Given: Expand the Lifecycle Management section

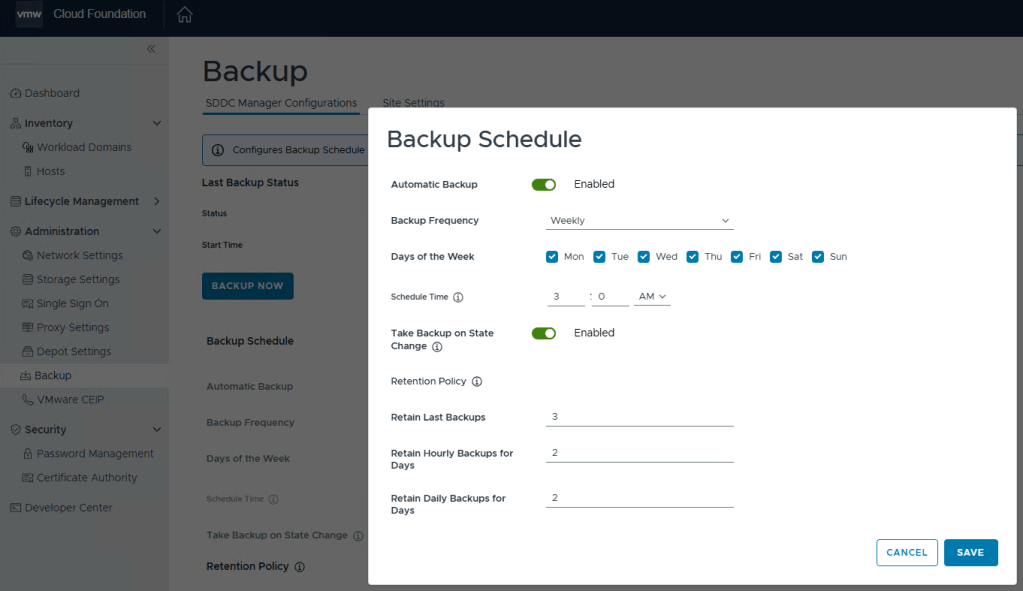Looking at the screenshot, I should click(x=157, y=201).
